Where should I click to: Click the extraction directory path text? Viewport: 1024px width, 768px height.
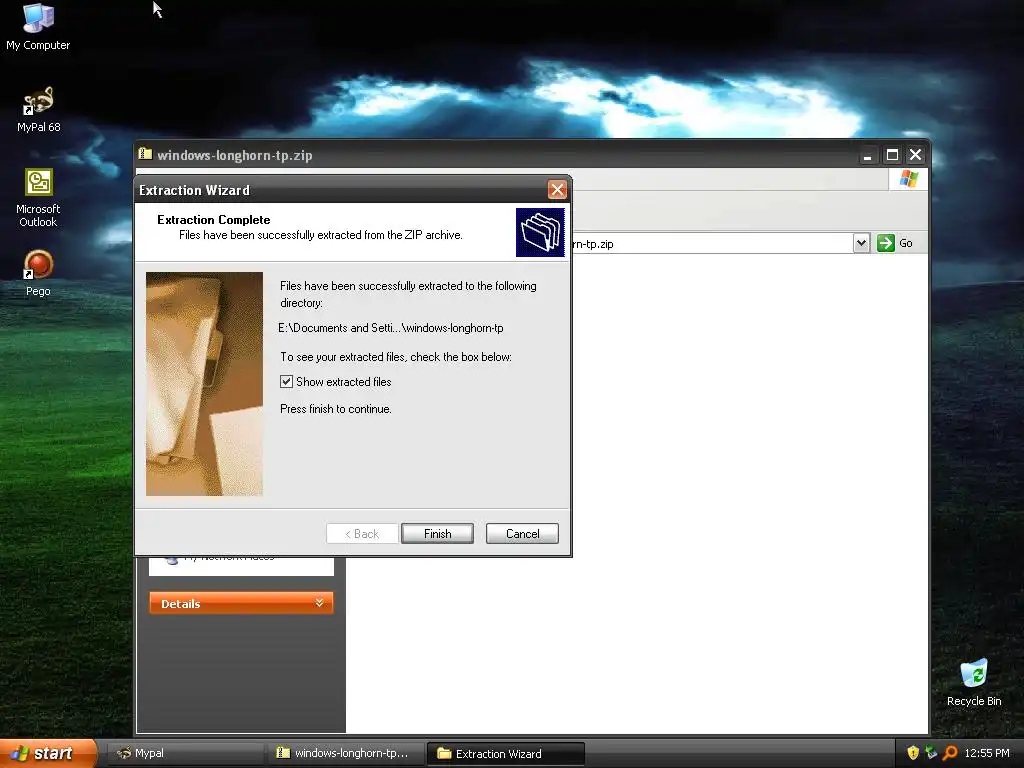click(391, 328)
